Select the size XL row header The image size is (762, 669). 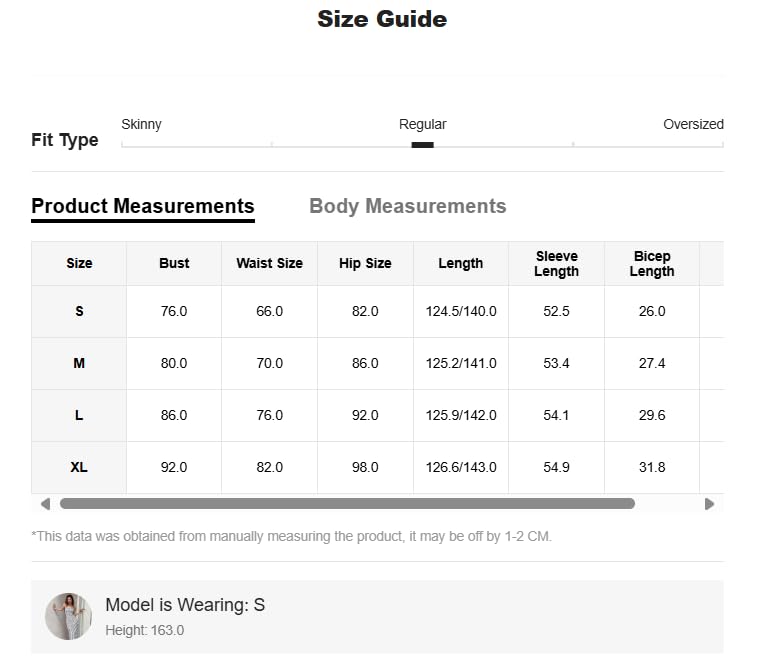point(79,467)
